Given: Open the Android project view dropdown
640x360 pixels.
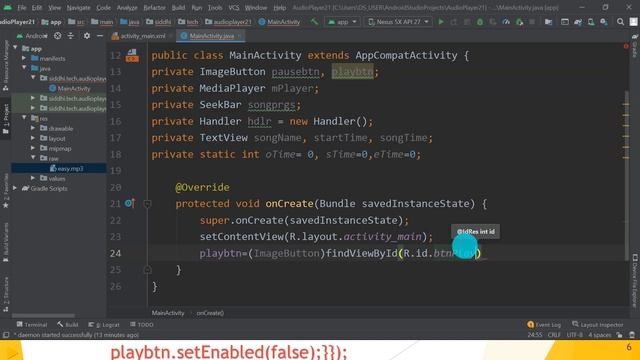Looking at the screenshot, I should coord(32,36).
